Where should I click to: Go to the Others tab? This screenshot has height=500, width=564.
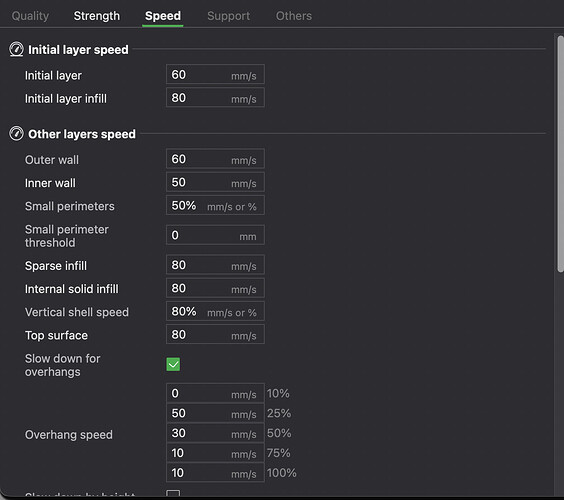tap(294, 16)
